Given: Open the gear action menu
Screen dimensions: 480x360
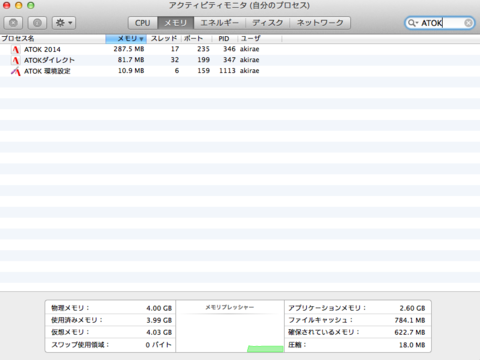Looking at the screenshot, I should (x=64, y=23).
